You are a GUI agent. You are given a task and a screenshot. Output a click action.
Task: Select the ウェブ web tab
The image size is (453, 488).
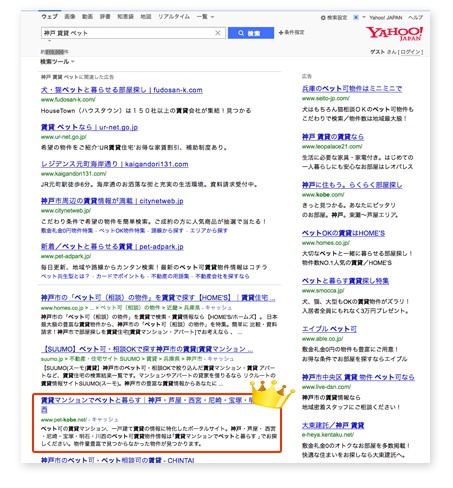[x=50, y=16]
